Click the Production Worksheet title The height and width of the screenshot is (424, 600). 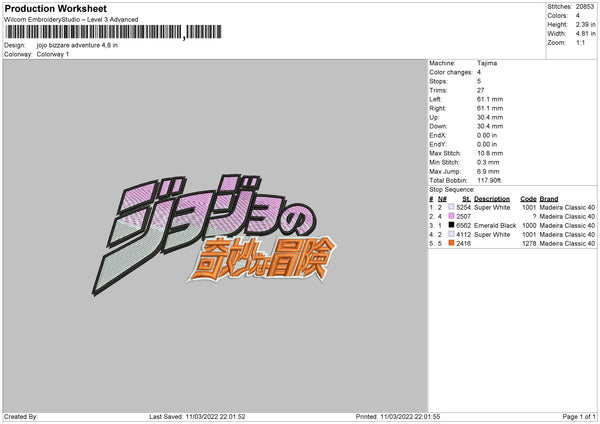(55, 8)
